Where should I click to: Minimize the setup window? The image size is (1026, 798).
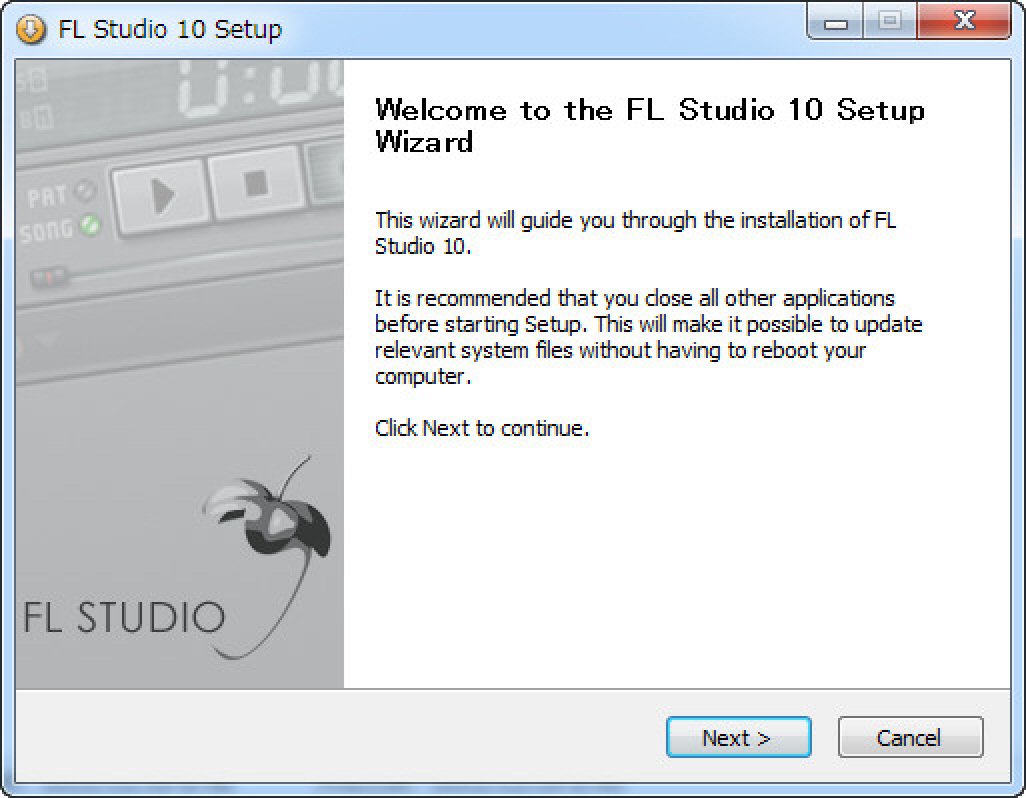[x=835, y=23]
